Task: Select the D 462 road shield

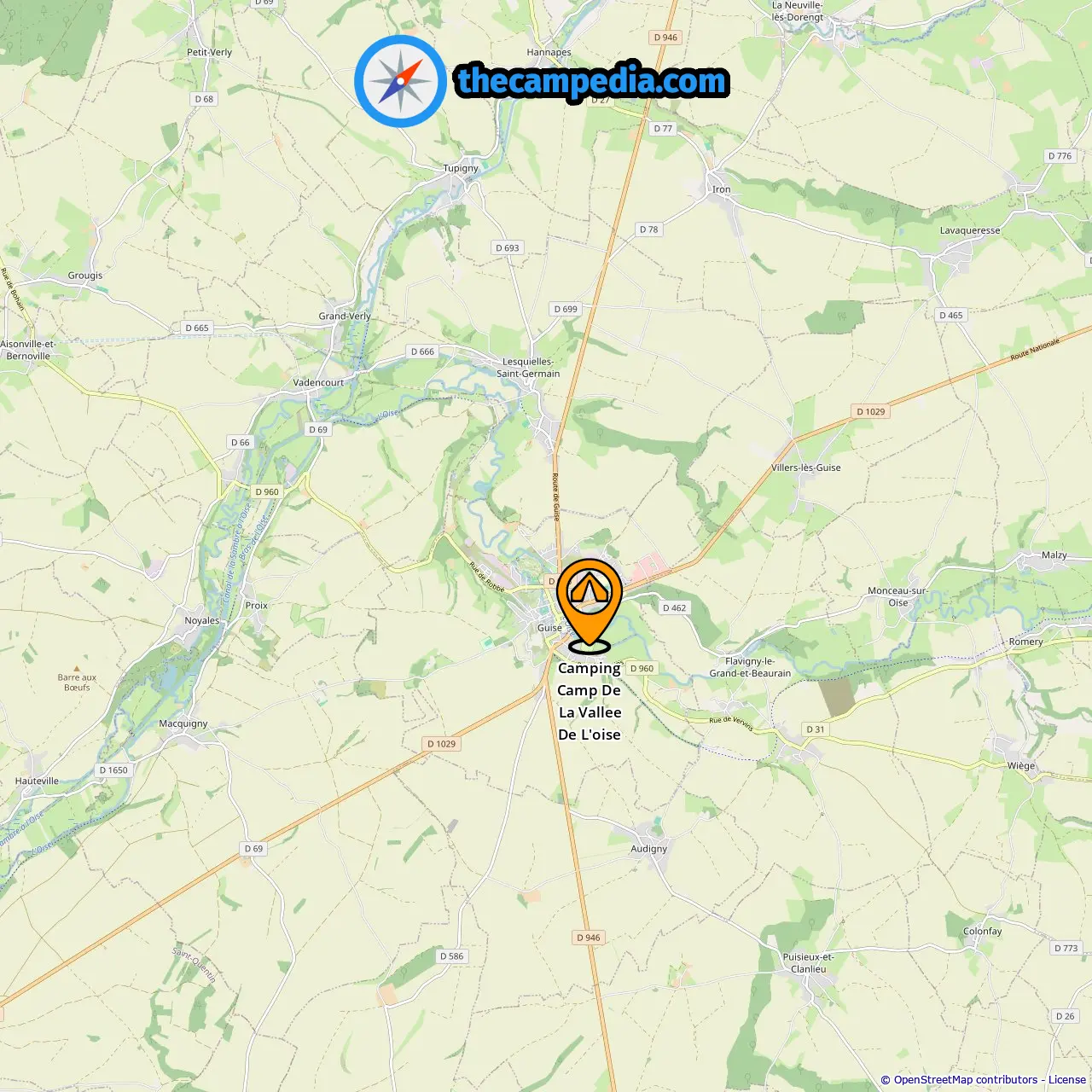Action: 674,608
